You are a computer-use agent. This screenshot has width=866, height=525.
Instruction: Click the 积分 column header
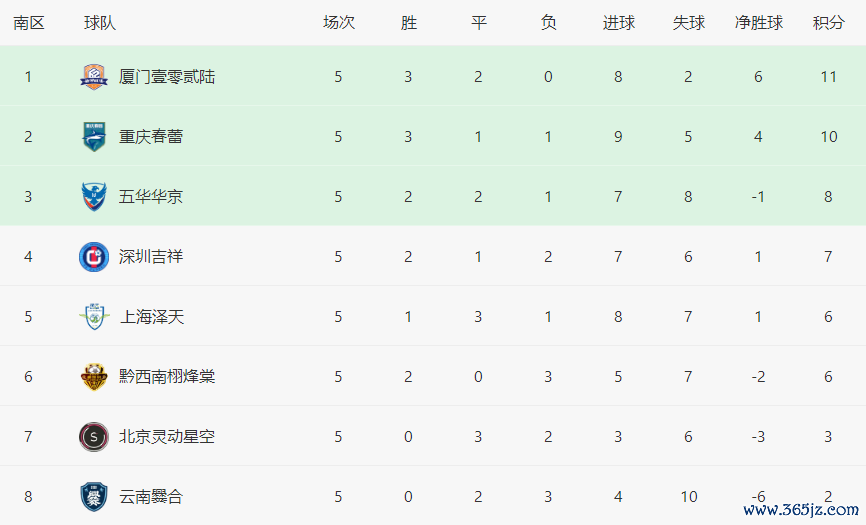[x=829, y=22]
